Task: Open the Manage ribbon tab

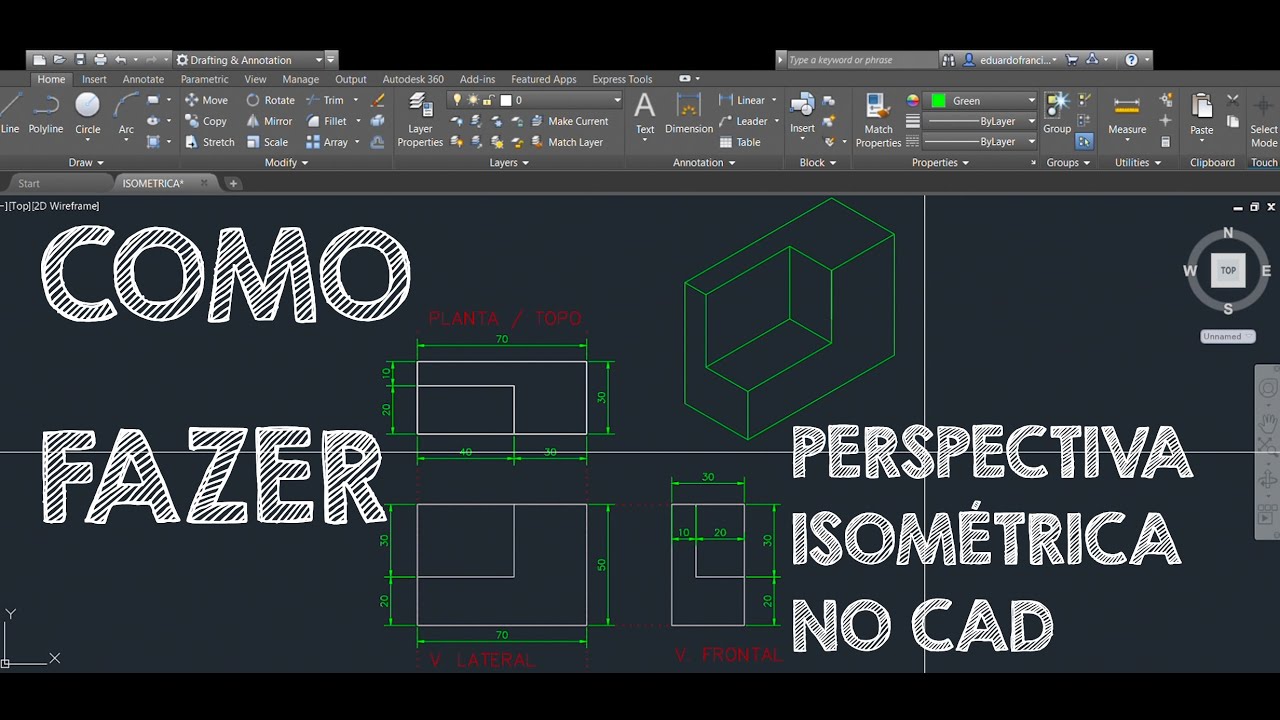Action: pos(300,79)
